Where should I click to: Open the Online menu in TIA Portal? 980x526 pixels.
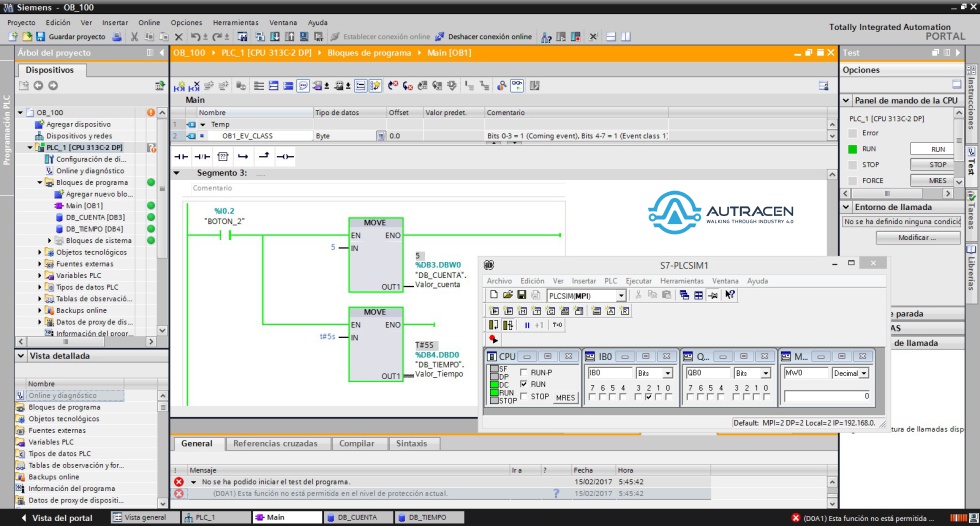149,22
